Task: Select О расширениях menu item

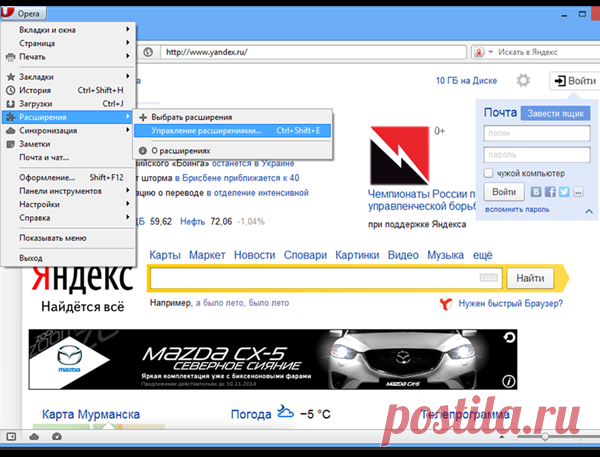Action: [232, 151]
